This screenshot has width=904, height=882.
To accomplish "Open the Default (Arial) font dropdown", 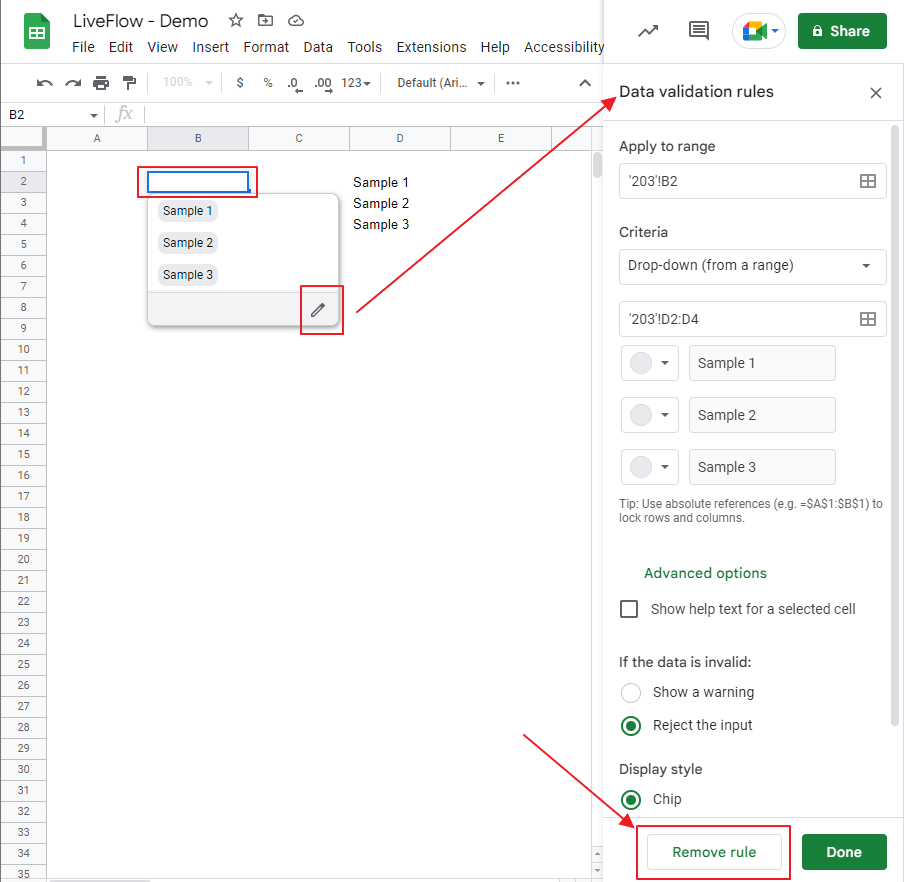I will click(440, 83).
